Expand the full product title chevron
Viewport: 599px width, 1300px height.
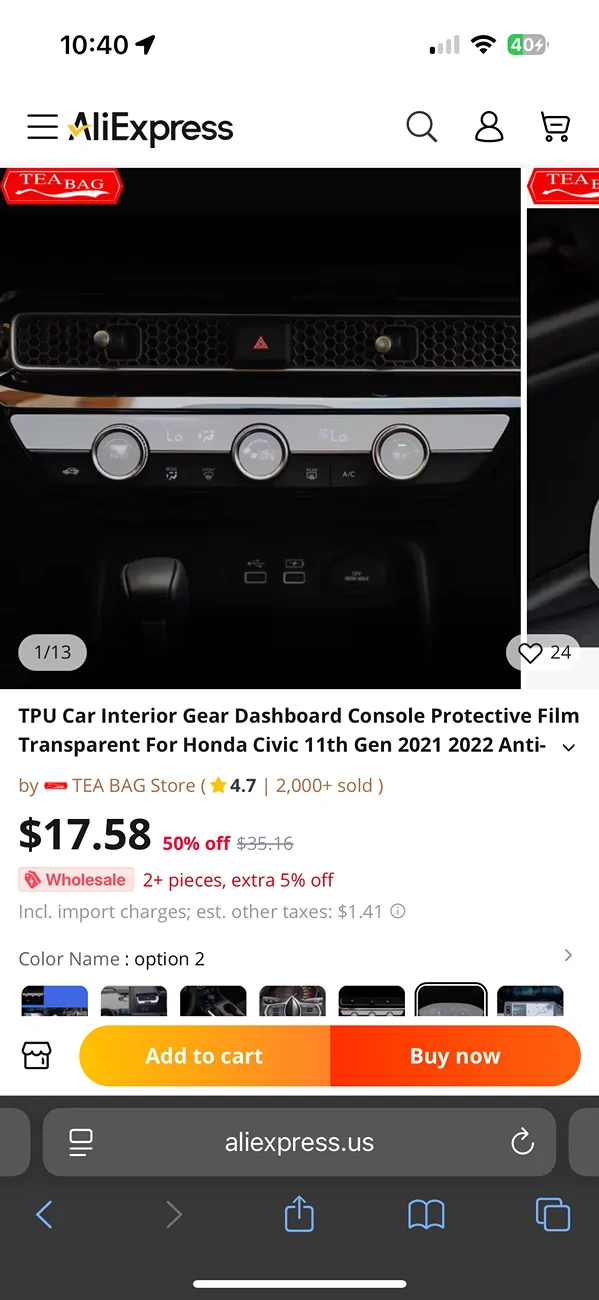coord(569,748)
